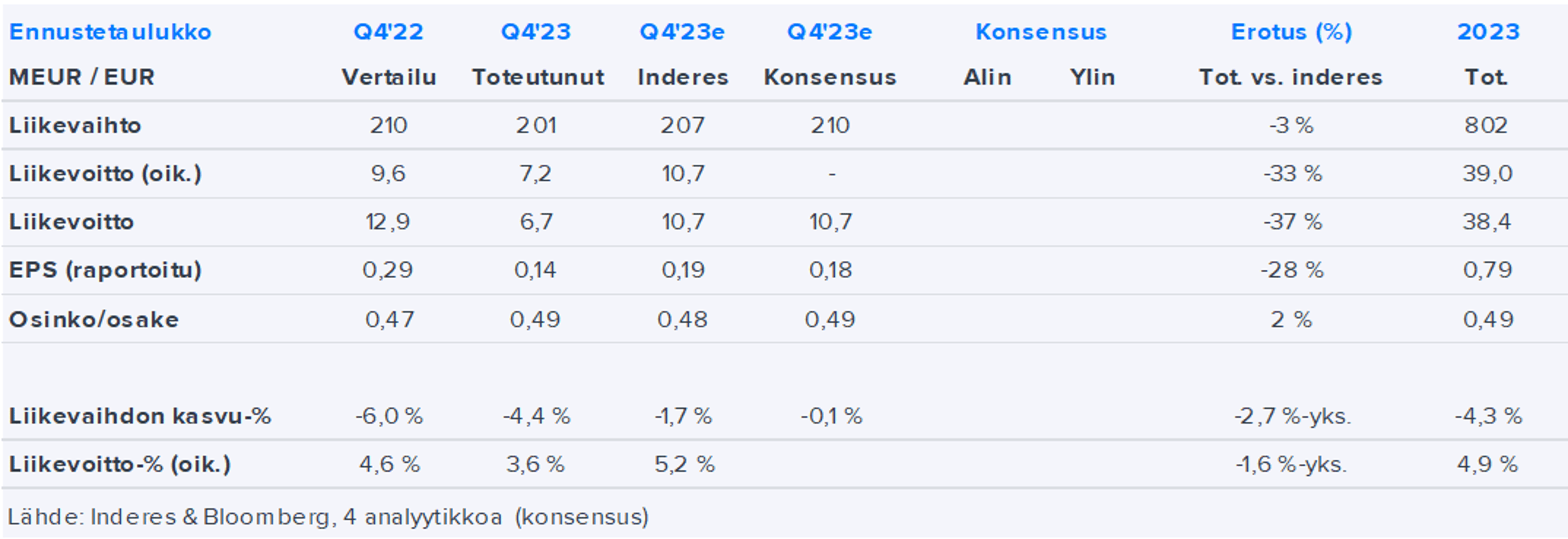Click the -33 % difference cell

pyautogui.click(x=1292, y=174)
